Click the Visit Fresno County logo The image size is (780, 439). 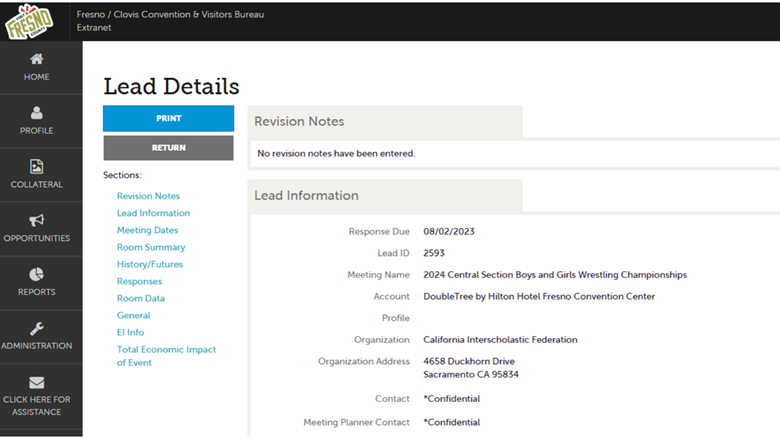[x=29, y=21]
